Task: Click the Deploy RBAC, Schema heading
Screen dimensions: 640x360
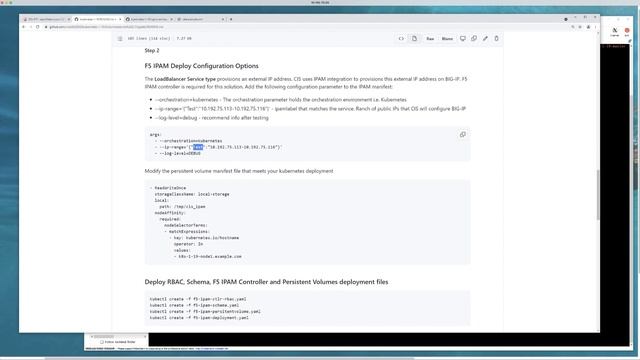Action: [266, 282]
